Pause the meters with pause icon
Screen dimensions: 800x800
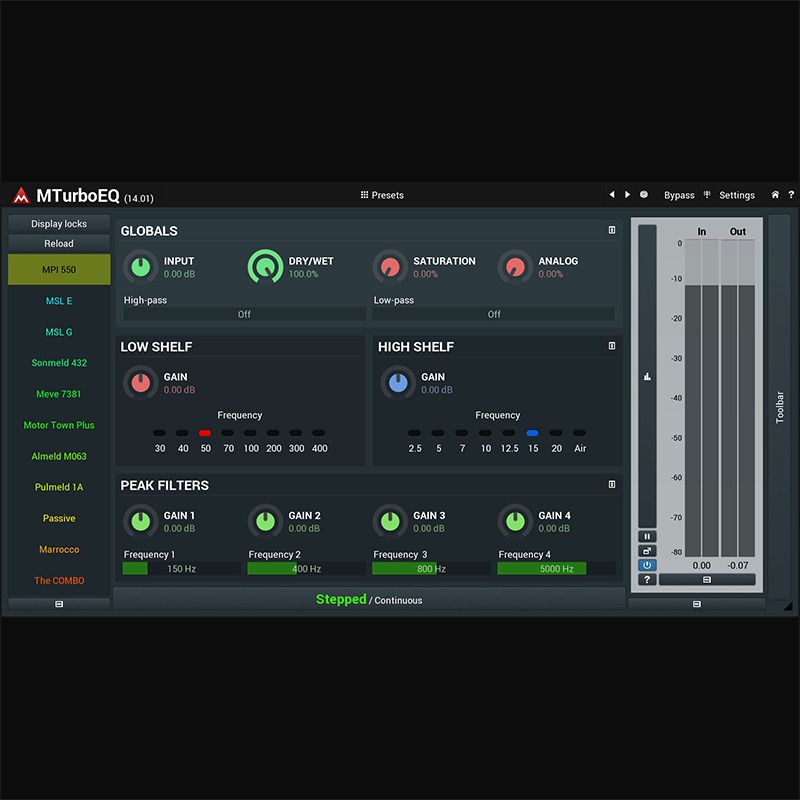pyautogui.click(x=647, y=536)
